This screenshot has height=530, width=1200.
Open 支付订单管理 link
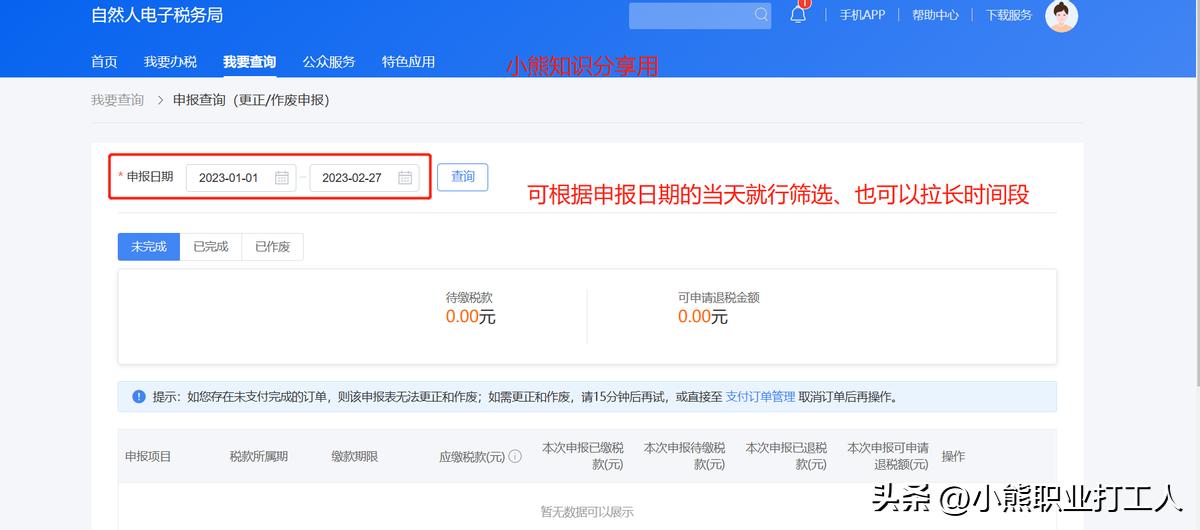point(760,397)
